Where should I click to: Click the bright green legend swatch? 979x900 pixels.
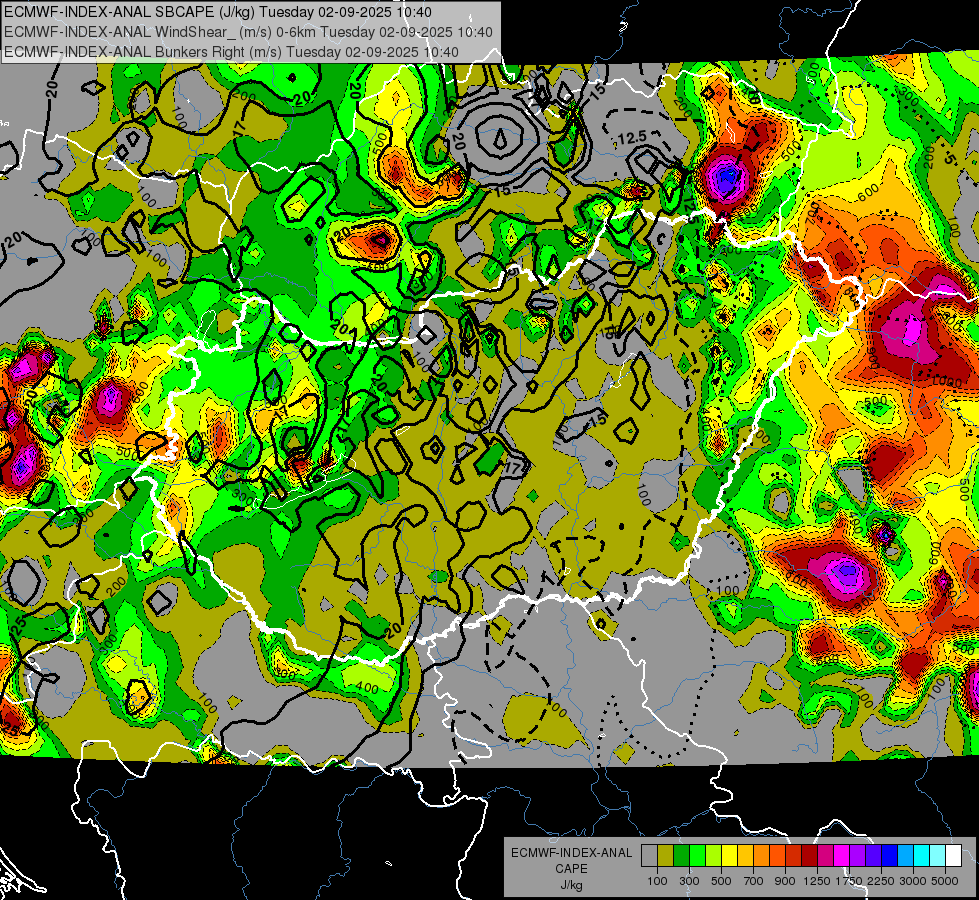tap(697, 856)
